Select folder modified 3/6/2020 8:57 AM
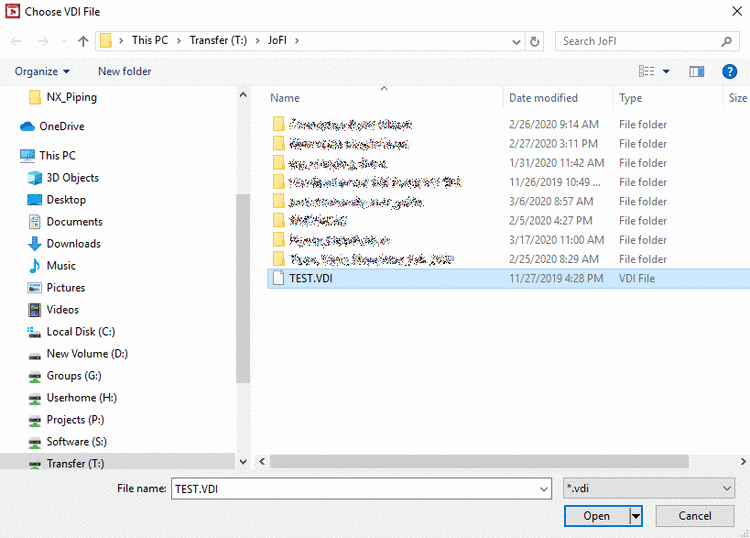Viewport: 750px width, 538px height. [508, 201]
